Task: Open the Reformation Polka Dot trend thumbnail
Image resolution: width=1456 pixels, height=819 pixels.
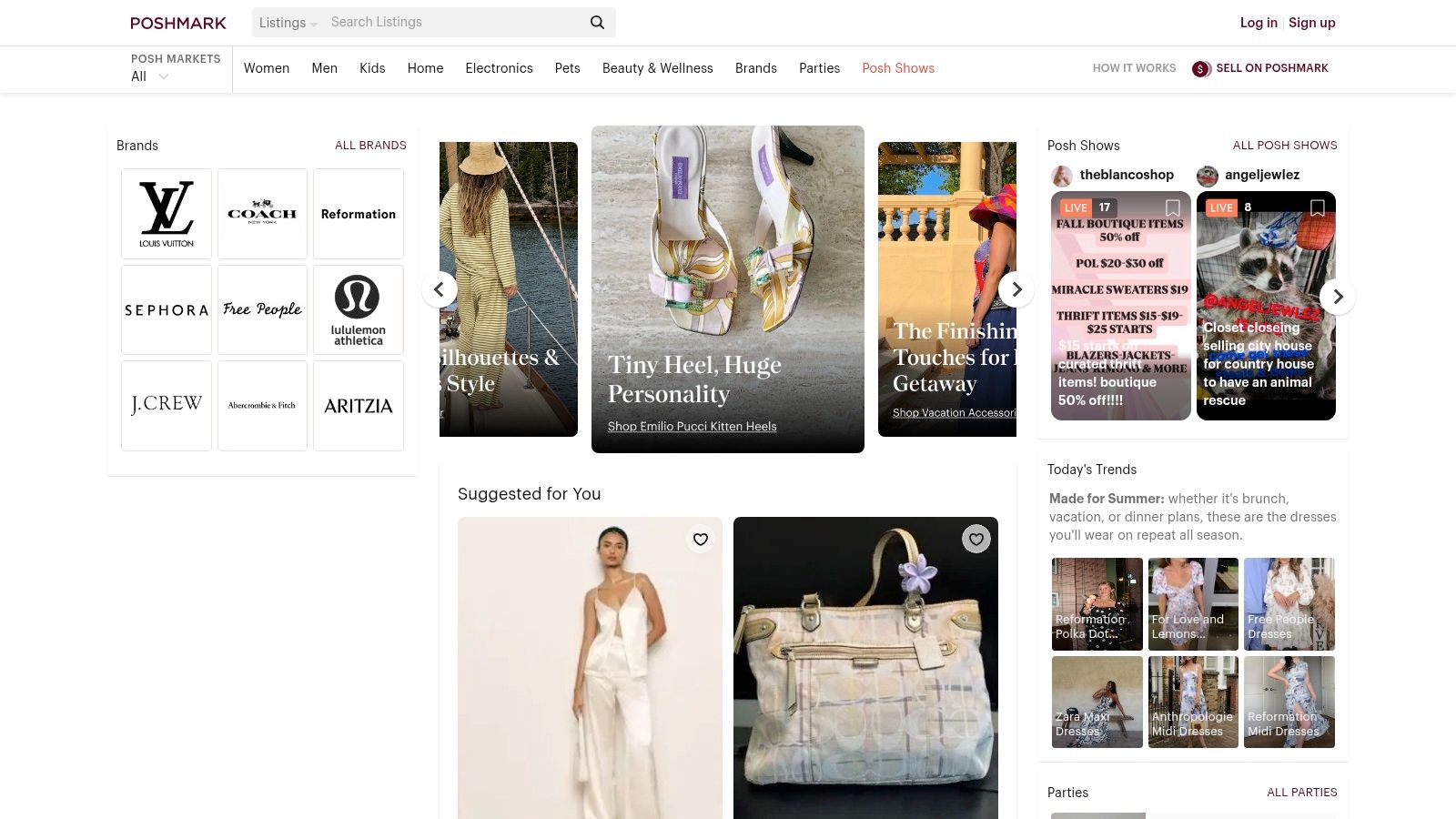Action: point(1097,604)
